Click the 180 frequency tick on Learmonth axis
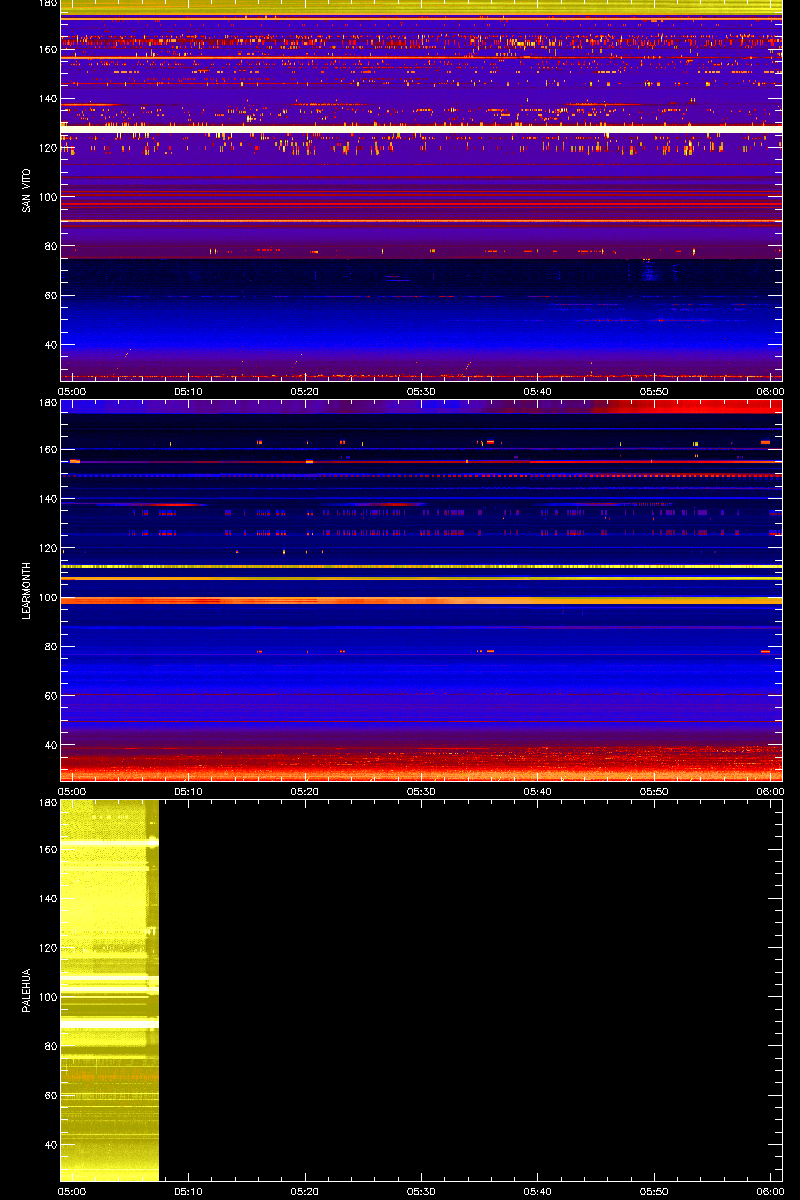 pyautogui.click(x=48, y=404)
